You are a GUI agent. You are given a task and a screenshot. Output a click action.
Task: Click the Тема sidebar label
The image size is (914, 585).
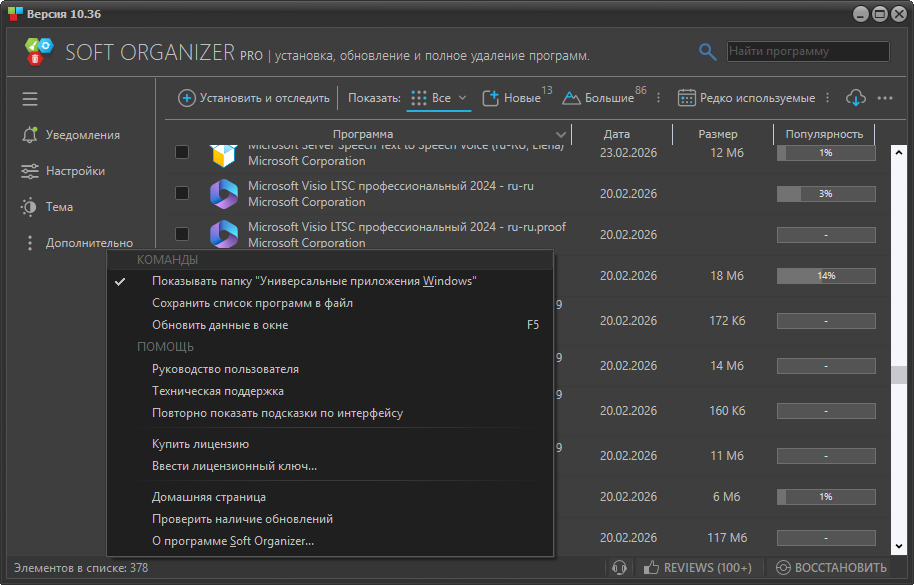[59, 207]
